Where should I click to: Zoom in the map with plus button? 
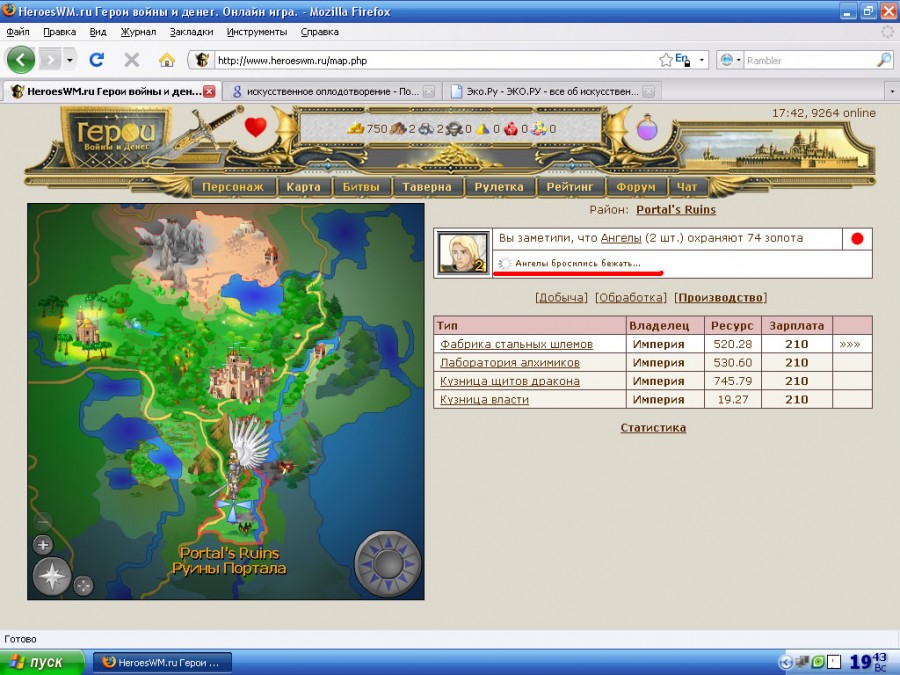click(x=43, y=545)
